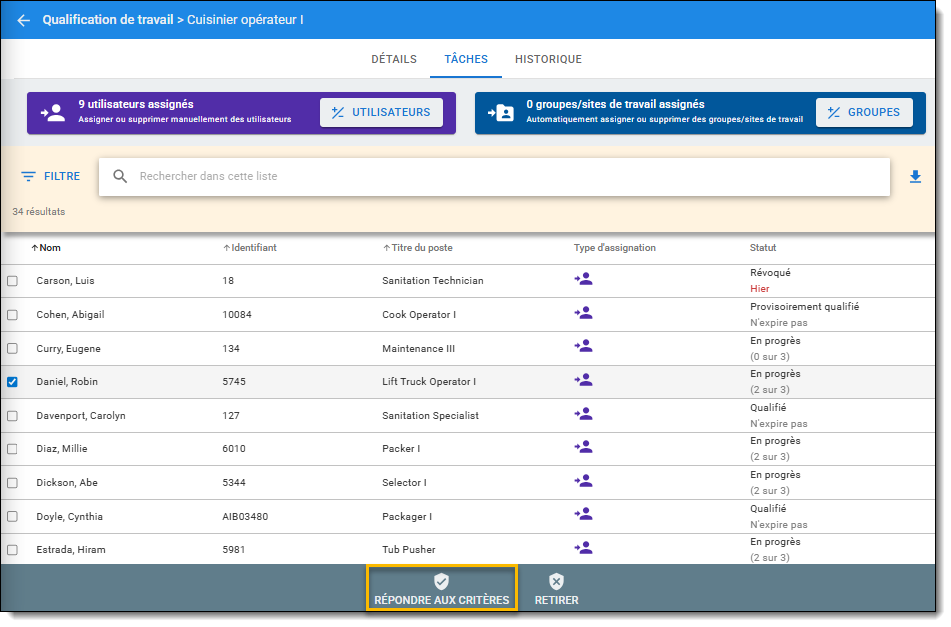This screenshot has width=951, height=627.
Task: Open the Historique tab
Action: [548, 60]
